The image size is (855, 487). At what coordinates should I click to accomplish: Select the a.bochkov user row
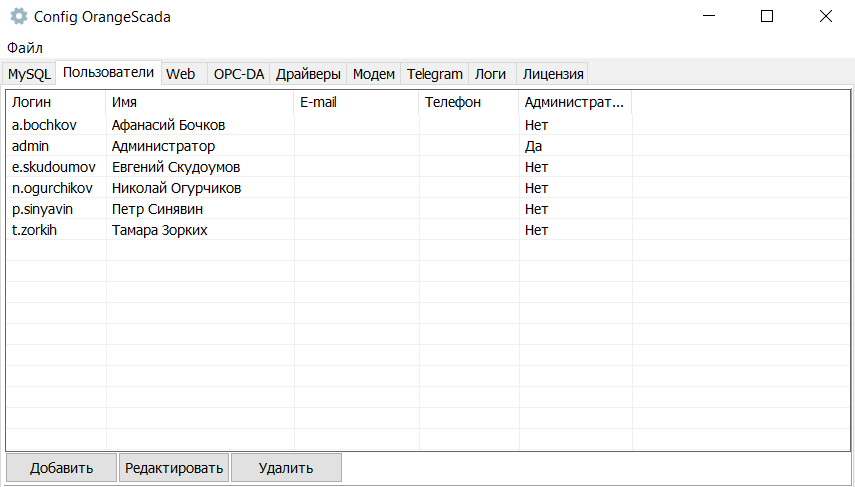(428, 125)
